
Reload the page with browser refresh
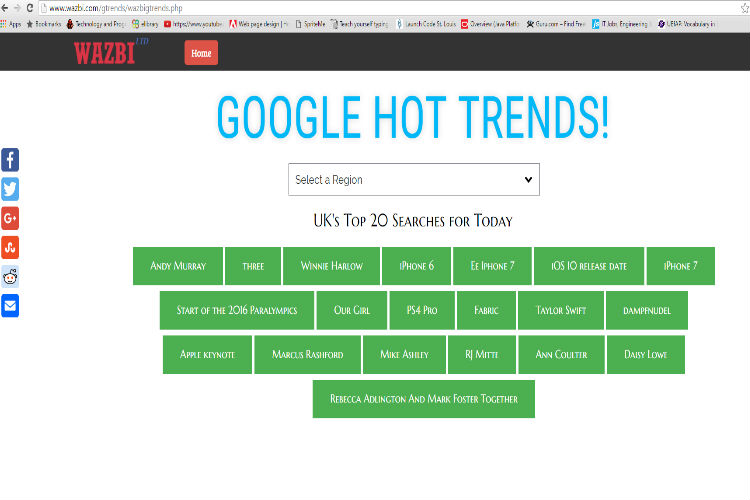click(30, 7)
